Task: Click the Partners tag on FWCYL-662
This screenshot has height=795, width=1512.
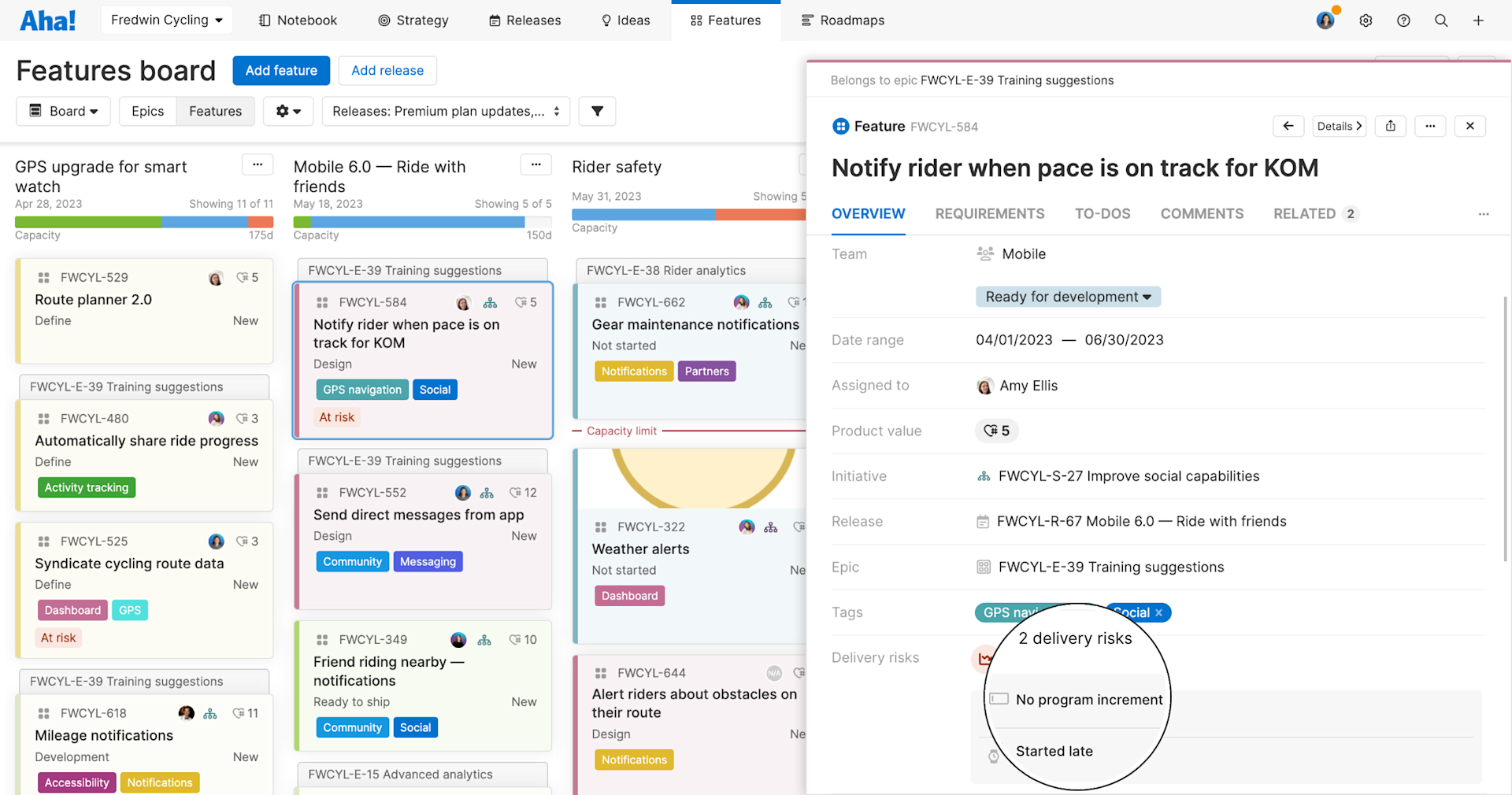Action: (706, 372)
